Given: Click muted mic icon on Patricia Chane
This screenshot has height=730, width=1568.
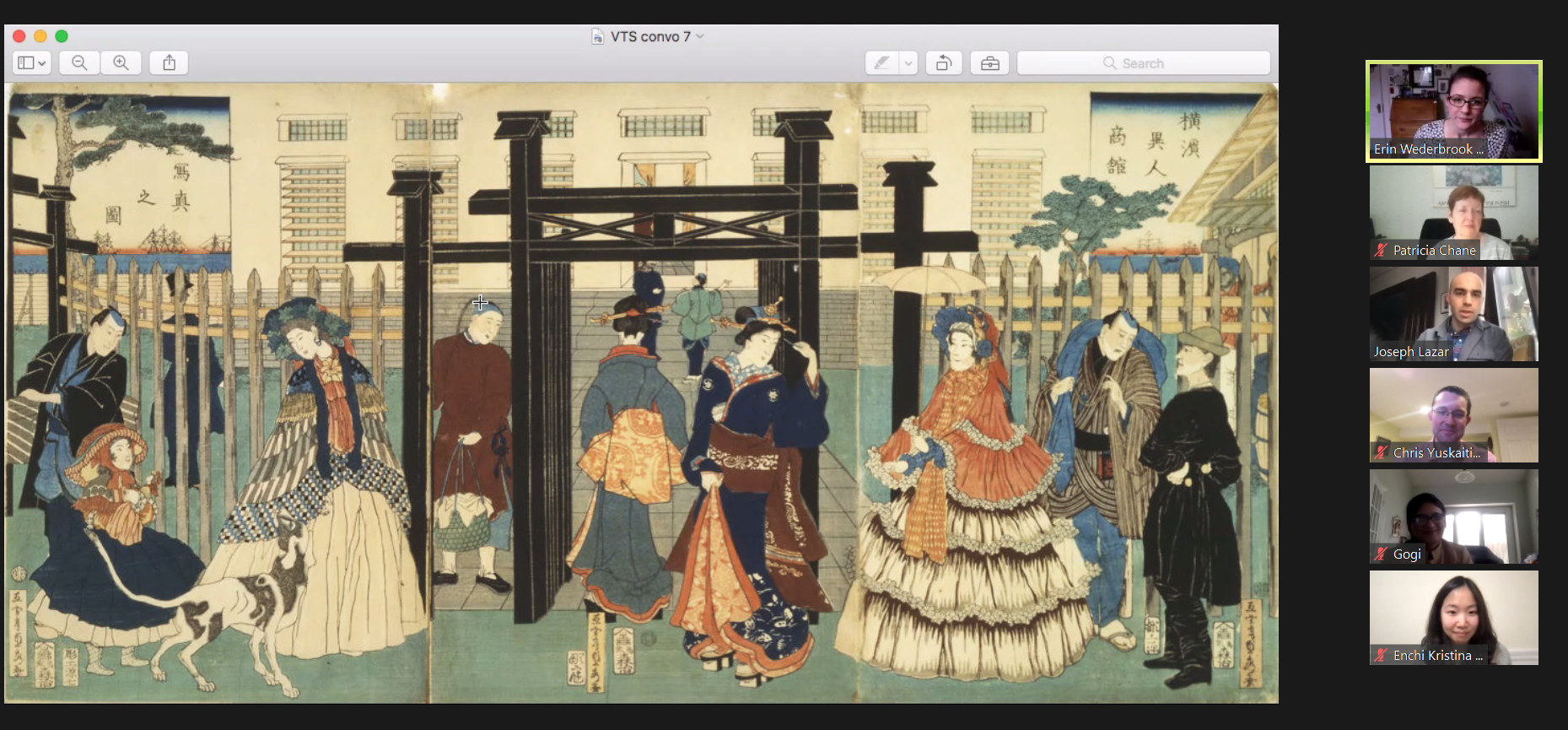Looking at the screenshot, I should tap(1381, 250).
